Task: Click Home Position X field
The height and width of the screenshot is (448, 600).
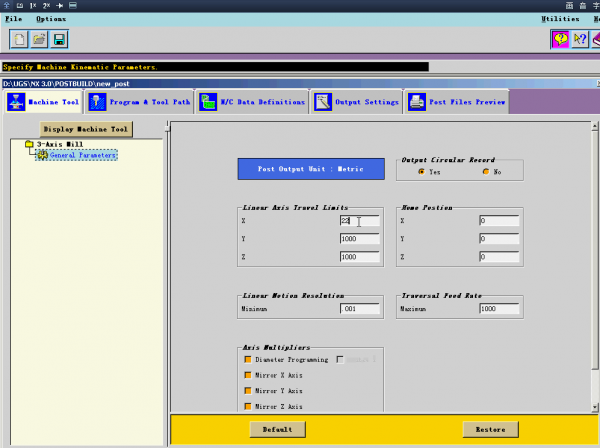Action: point(499,221)
